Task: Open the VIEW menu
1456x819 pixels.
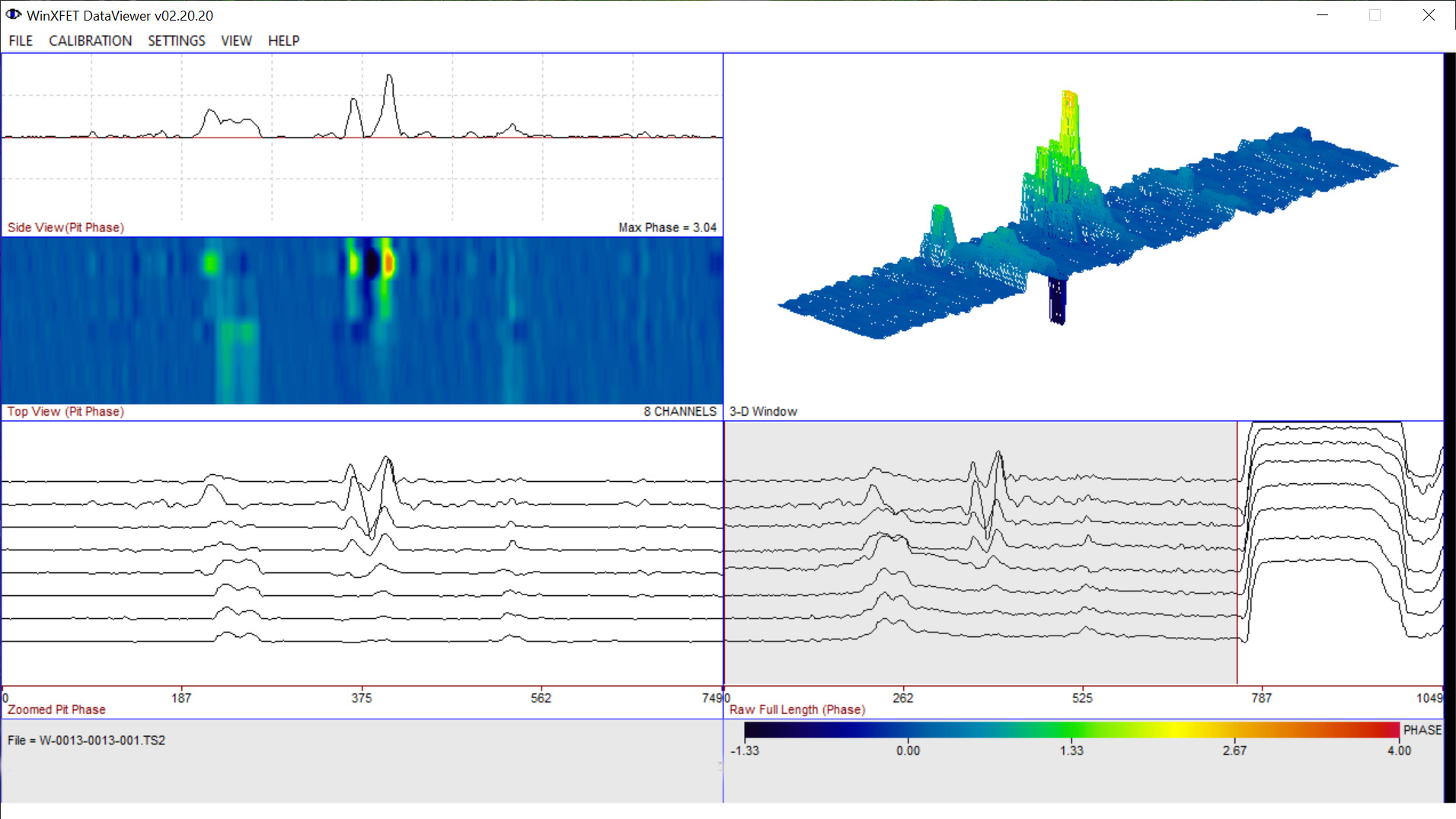Action: [x=236, y=40]
